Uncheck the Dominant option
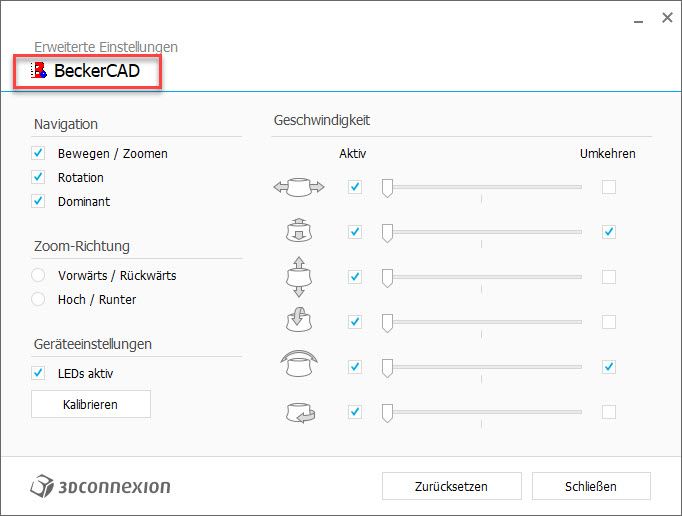 (x=38, y=201)
